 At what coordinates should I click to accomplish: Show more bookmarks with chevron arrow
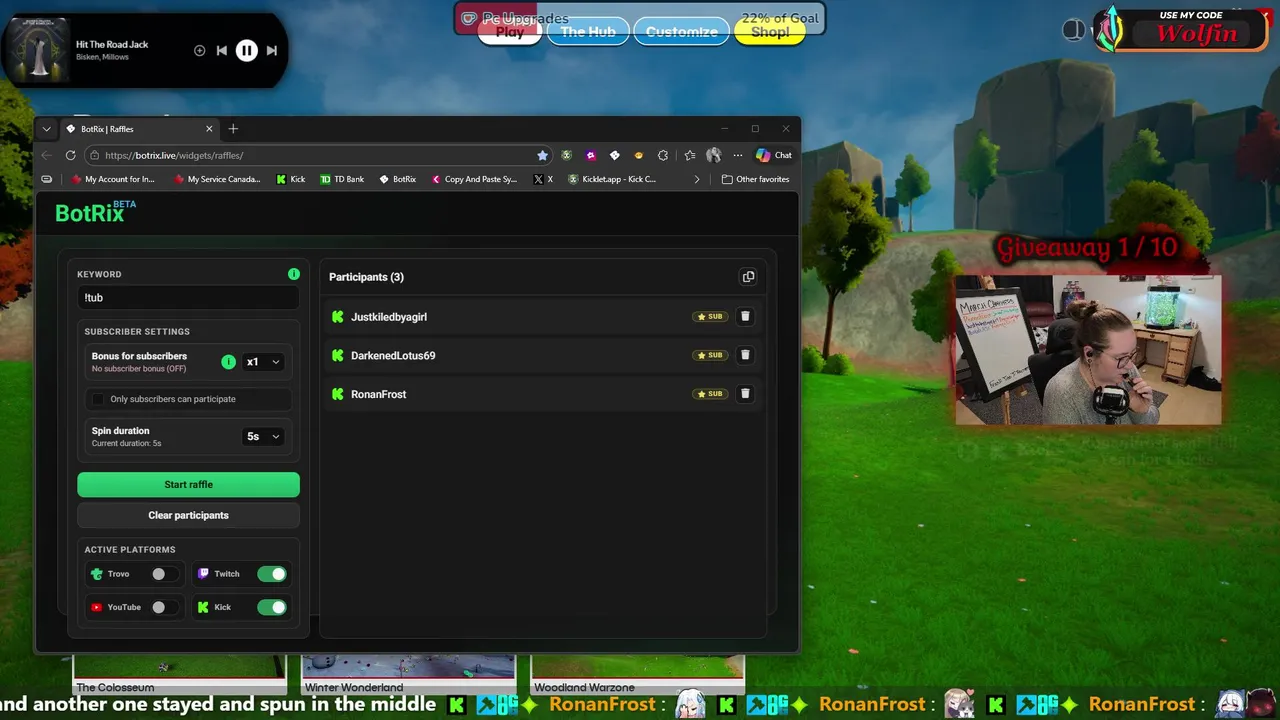pyautogui.click(x=697, y=179)
